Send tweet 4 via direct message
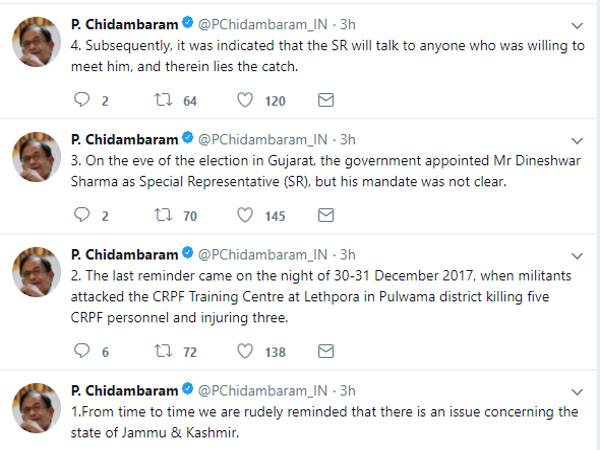This screenshot has width=600, height=450. (325, 100)
